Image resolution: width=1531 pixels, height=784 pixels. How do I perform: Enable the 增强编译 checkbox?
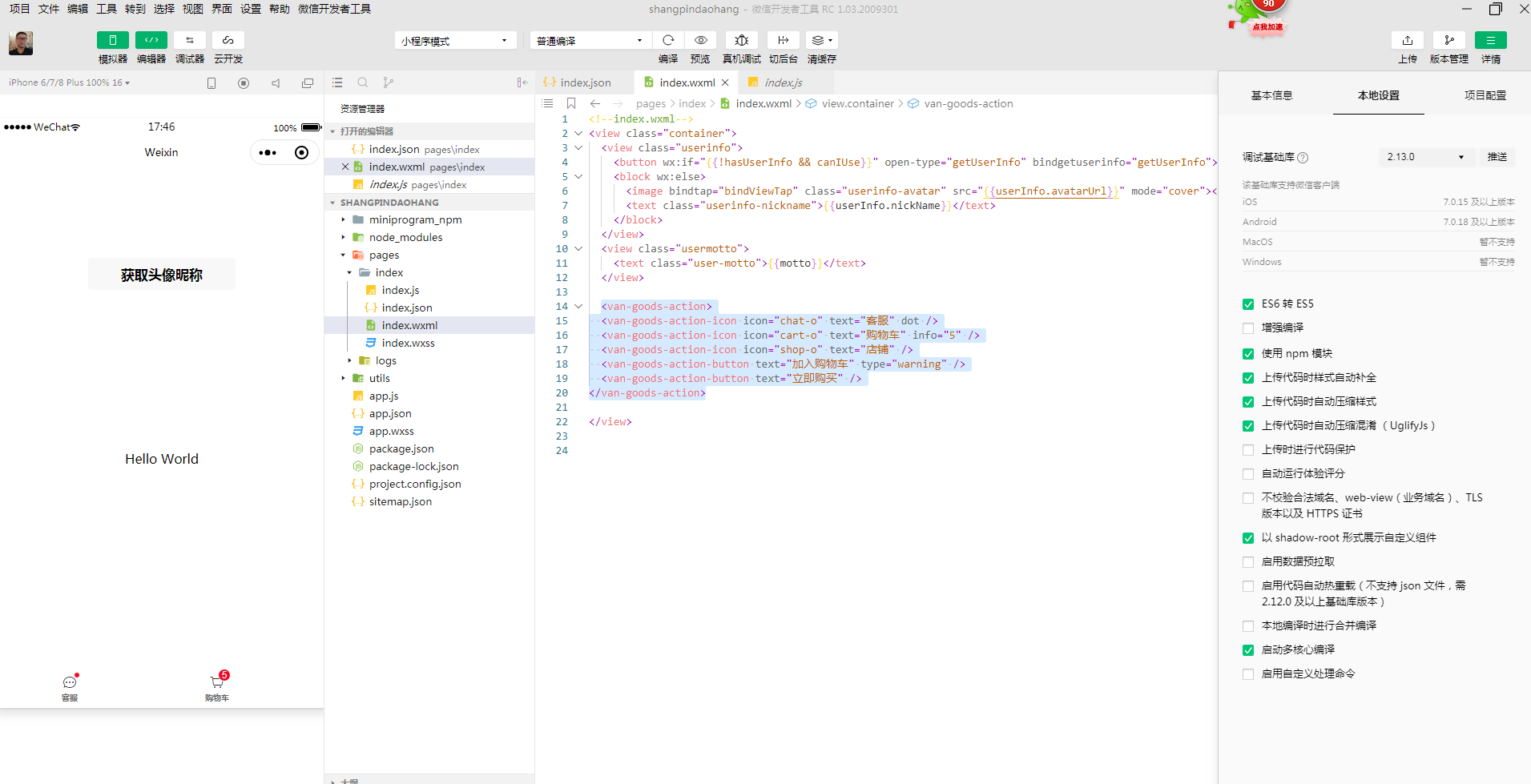1248,328
